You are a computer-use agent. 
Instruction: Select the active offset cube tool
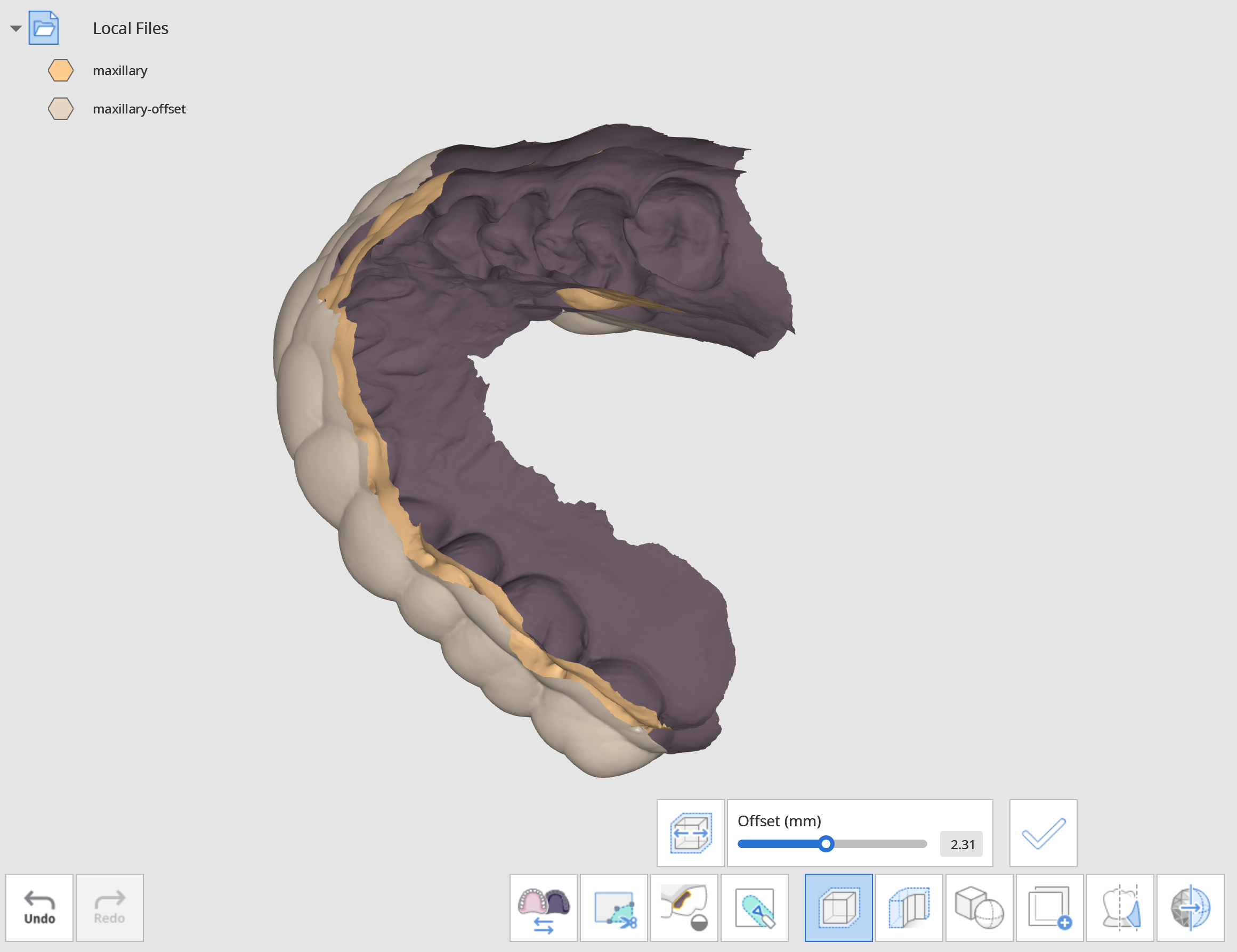click(839, 907)
